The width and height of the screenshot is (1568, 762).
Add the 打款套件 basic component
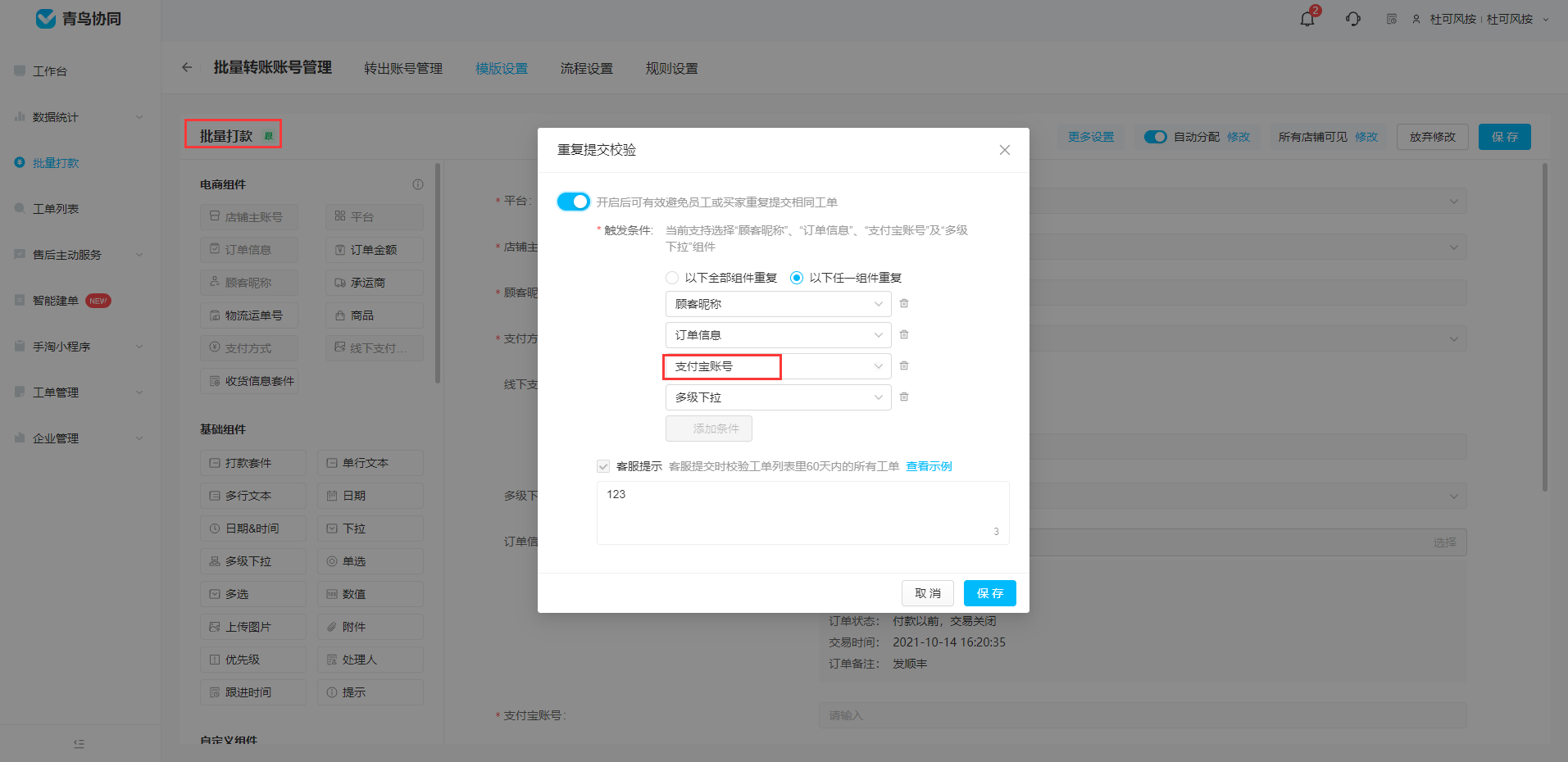click(253, 463)
